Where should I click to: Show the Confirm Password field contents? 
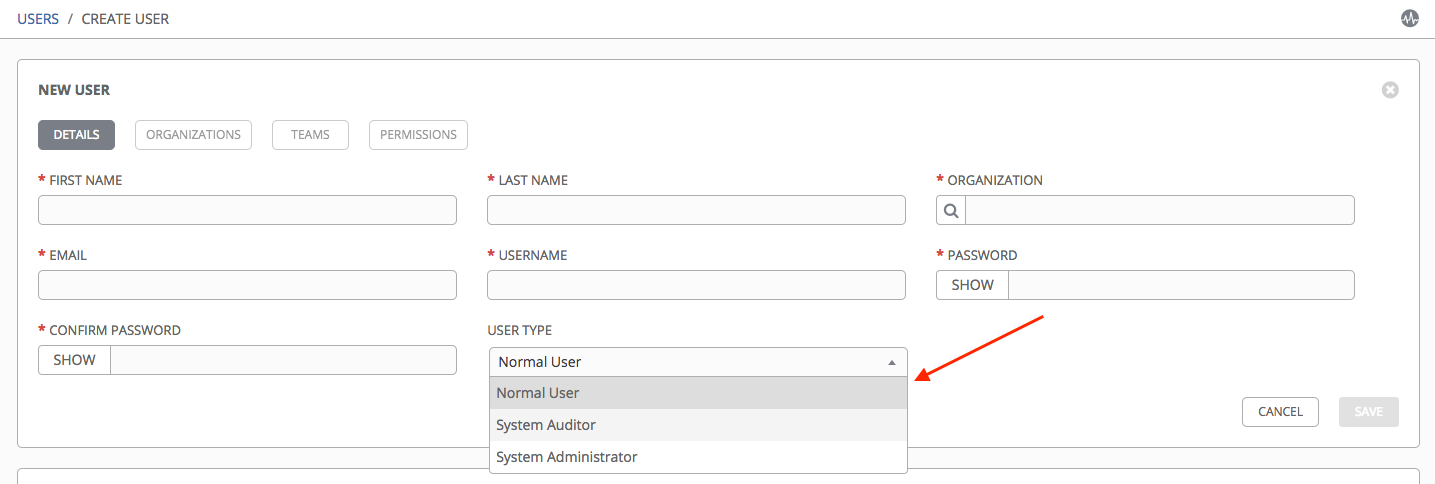tap(74, 360)
